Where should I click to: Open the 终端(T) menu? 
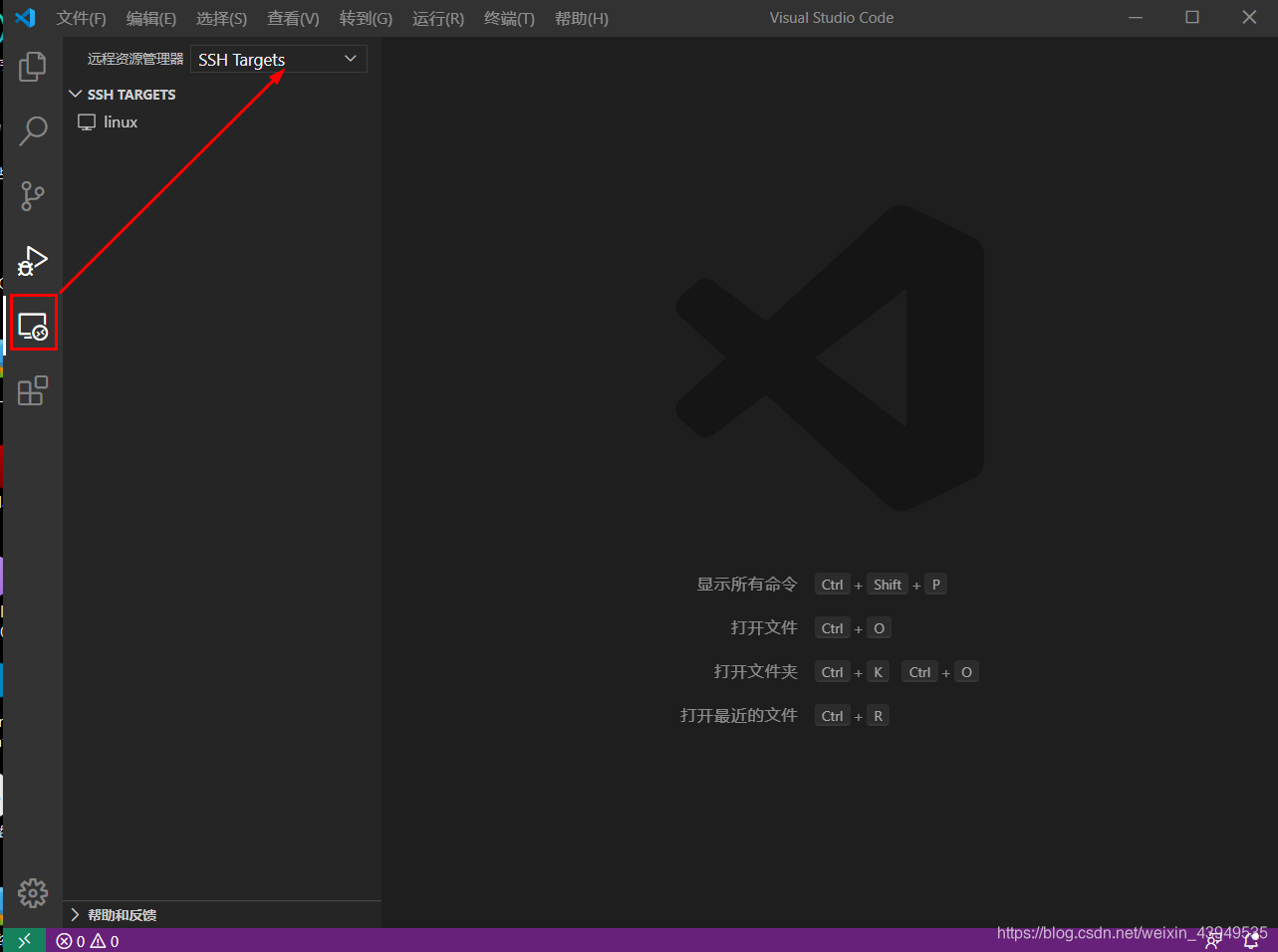click(x=509, y=18)
